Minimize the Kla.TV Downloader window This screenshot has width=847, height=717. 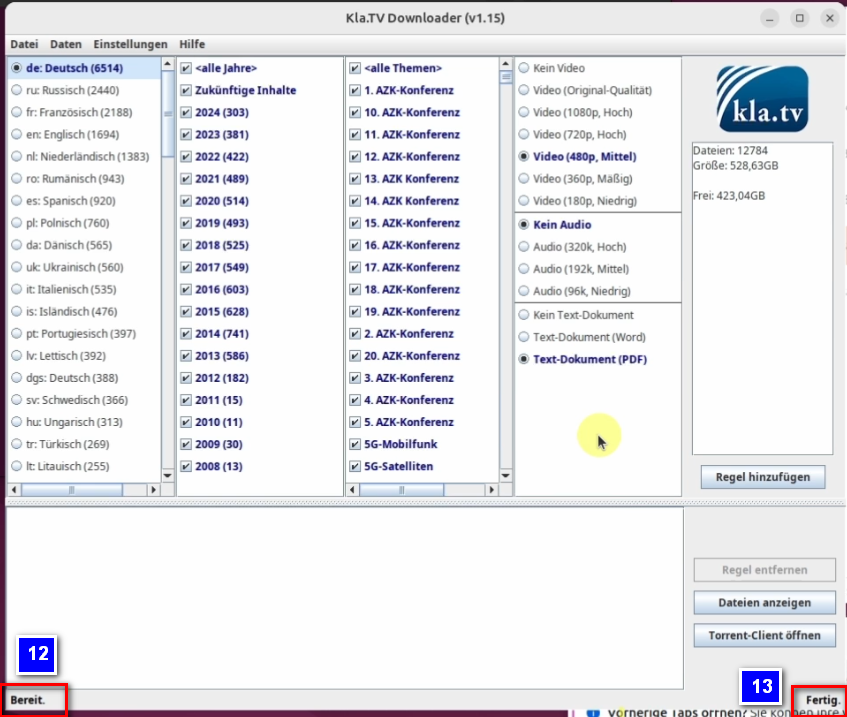[x=770, y=18]
